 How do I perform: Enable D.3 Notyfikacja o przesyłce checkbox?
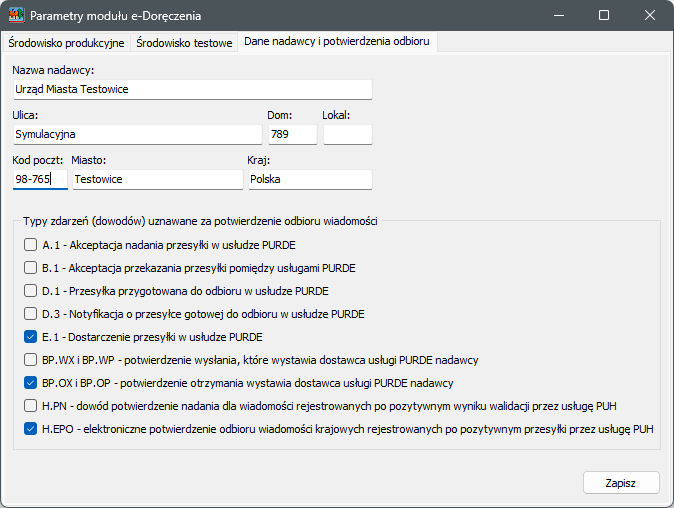[x=31, y=314]
